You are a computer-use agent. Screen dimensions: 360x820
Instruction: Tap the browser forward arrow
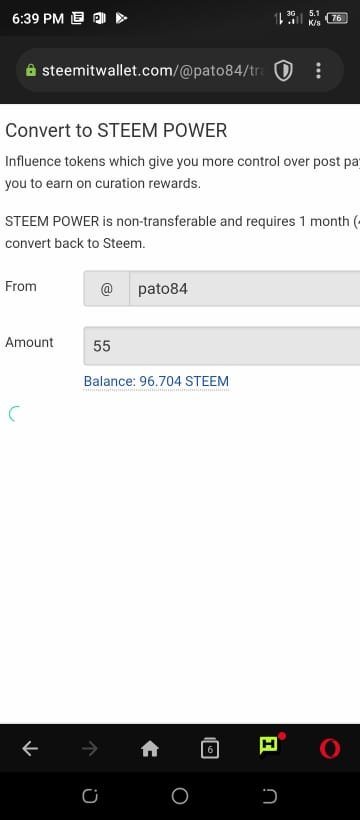pos(89,749)
